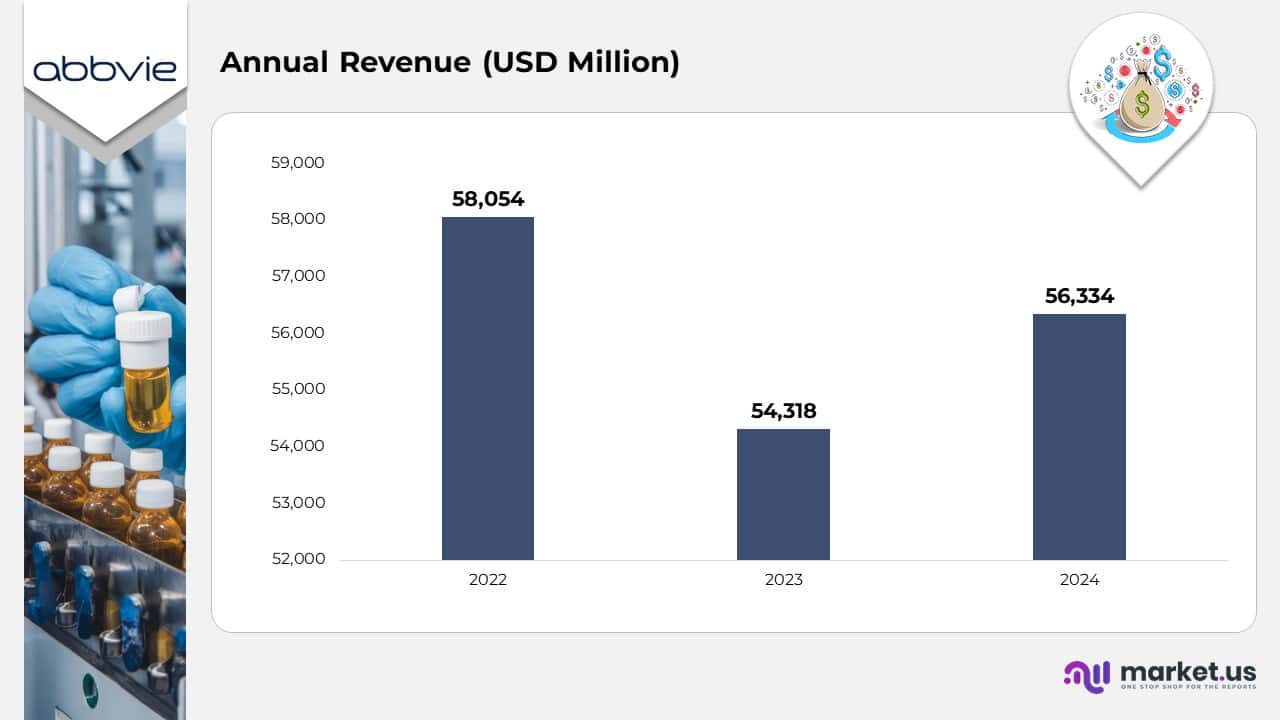Click the Annual Revenue (USD Million) title

point(451,62)
